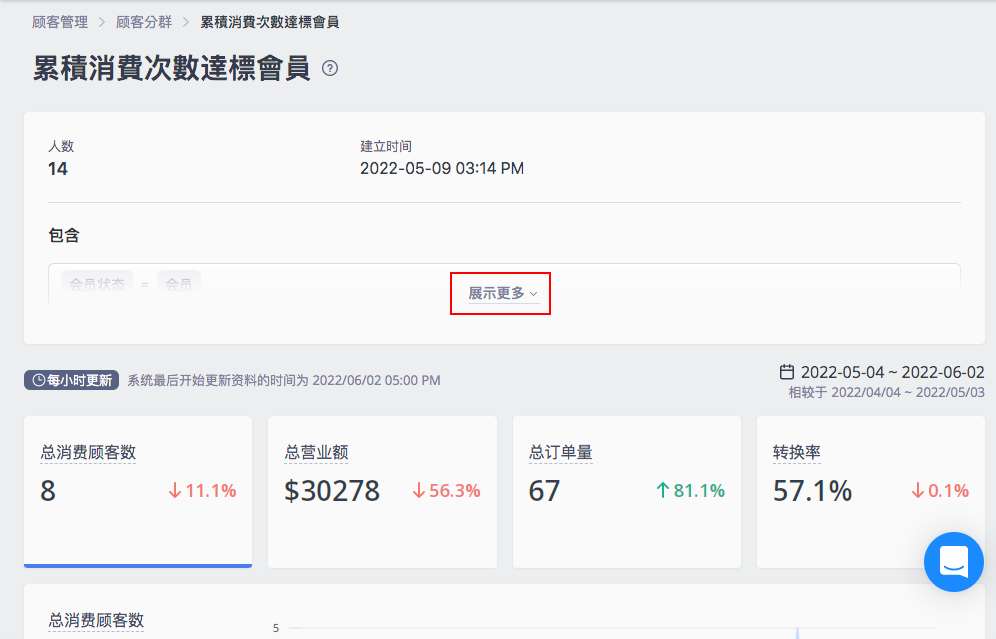Click the calendar icon by date range
This screenshot has height=639, width=996.
click(786, 372)
